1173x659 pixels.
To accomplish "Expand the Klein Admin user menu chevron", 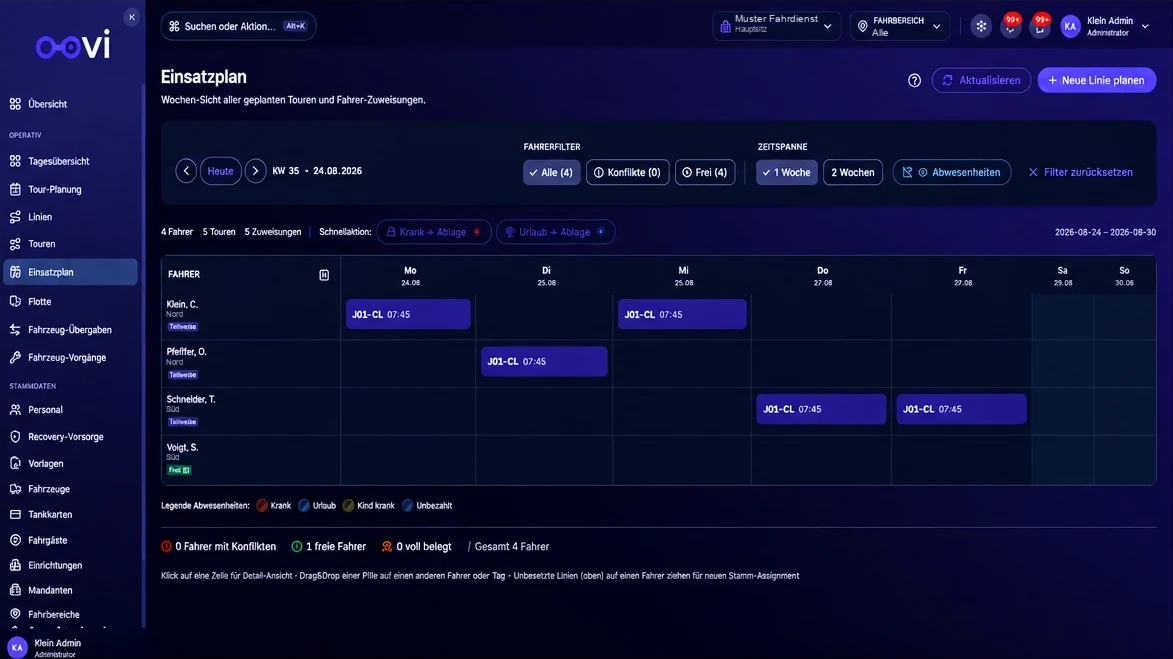I will pos(1145,26).
